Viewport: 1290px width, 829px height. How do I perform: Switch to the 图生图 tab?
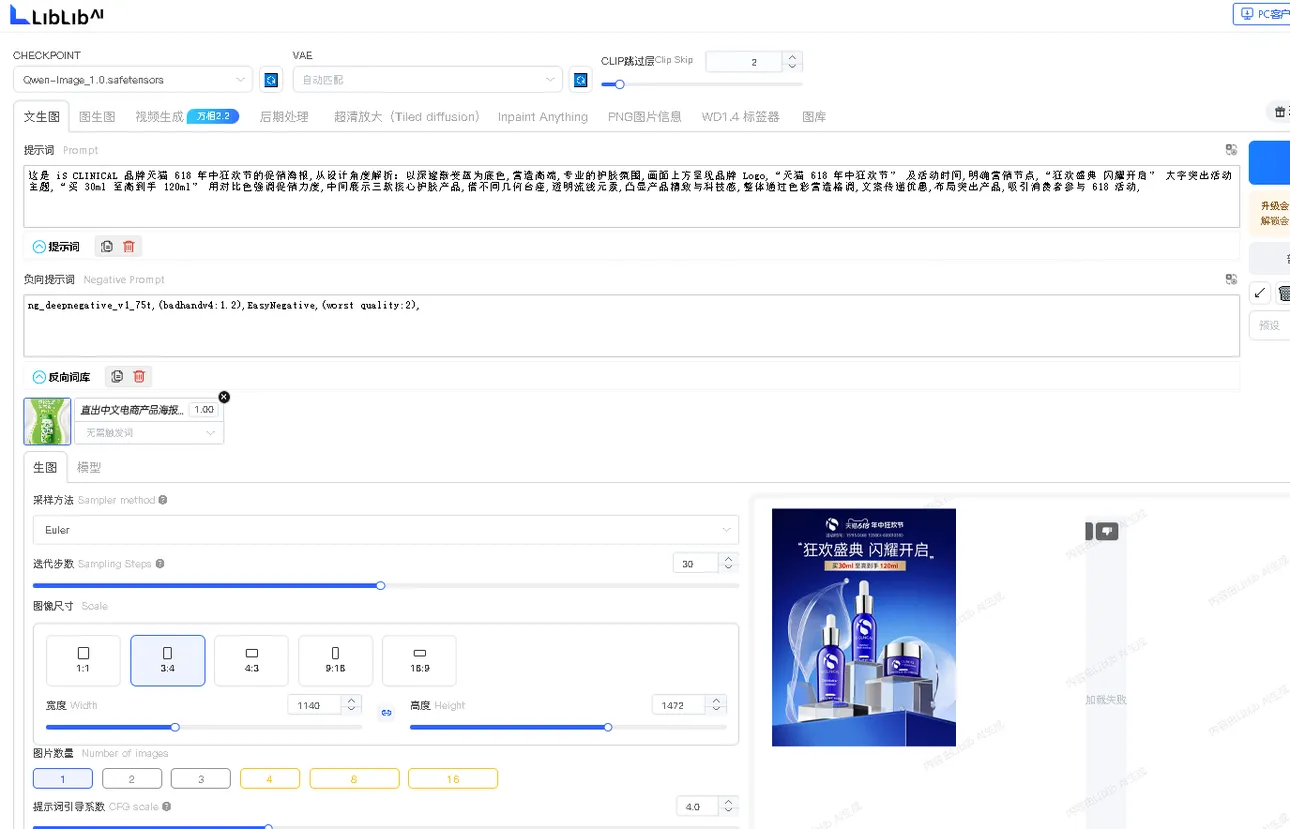97,117
